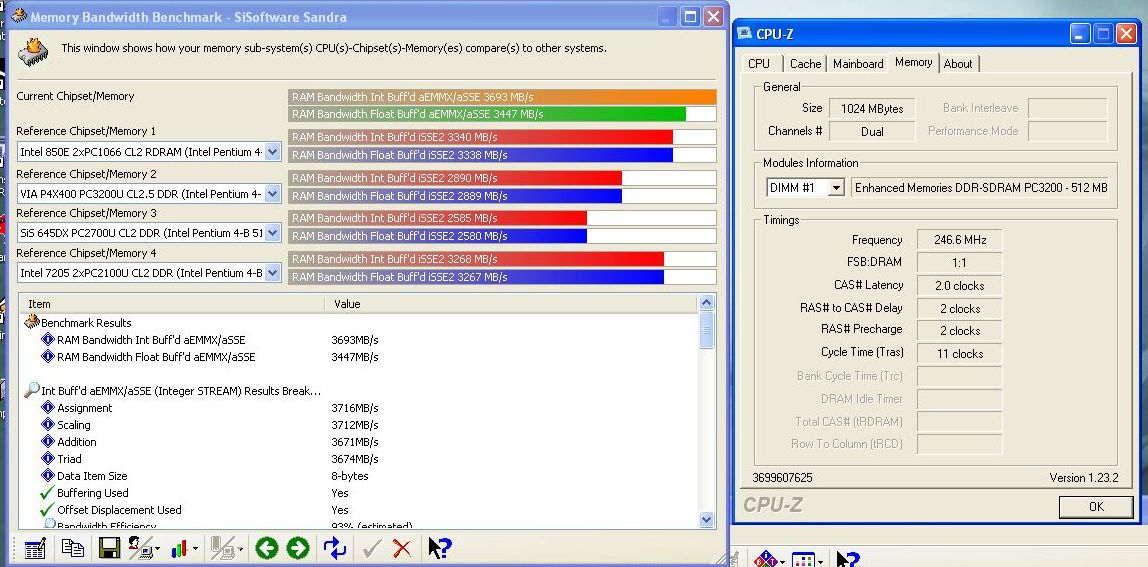The image size is (1148, 567).
Task: Click the FSB:DRAM field showing 1:1
Action: pyautogui.click(x=959, y=262)
